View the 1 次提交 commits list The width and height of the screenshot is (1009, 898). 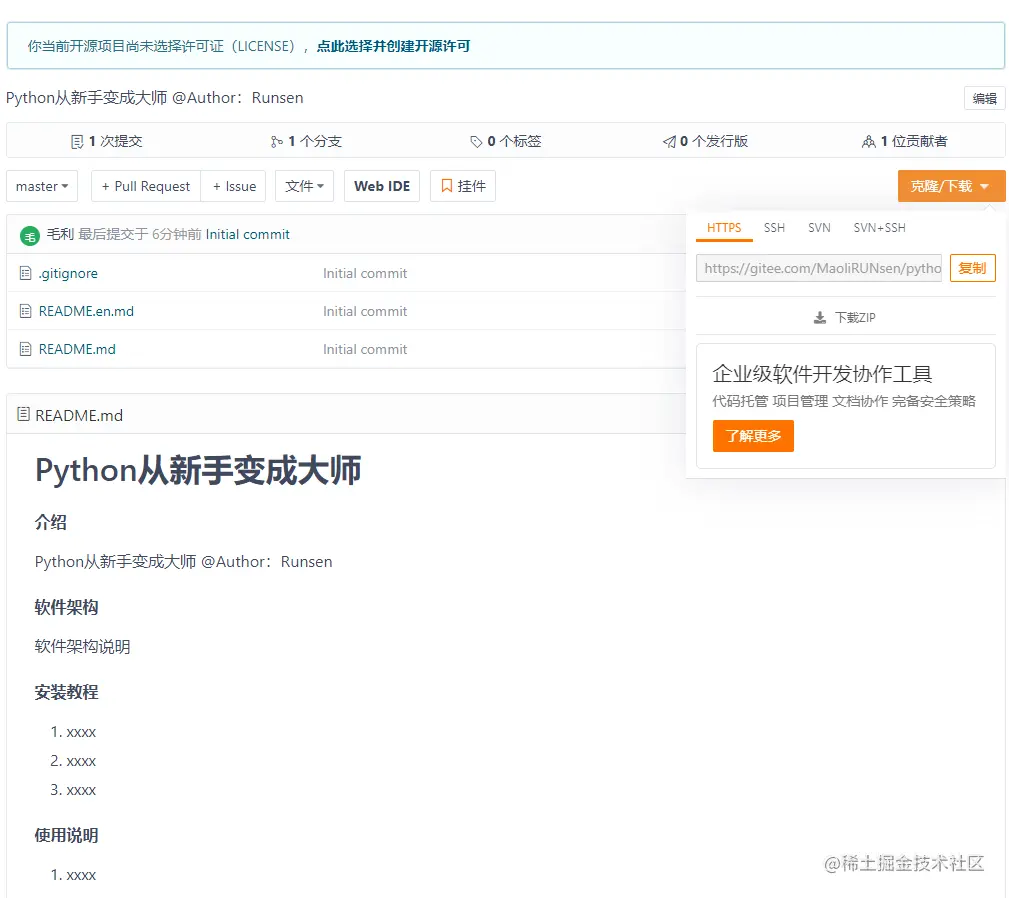pyautogui.click(x=106, y=142)
